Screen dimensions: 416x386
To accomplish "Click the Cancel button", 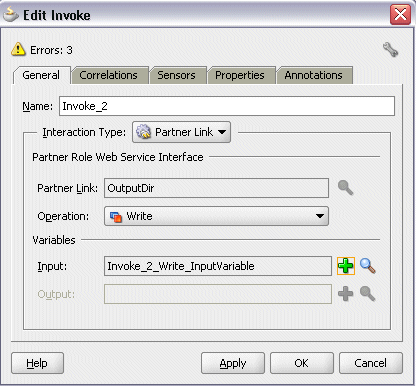I will coord(371,363).
